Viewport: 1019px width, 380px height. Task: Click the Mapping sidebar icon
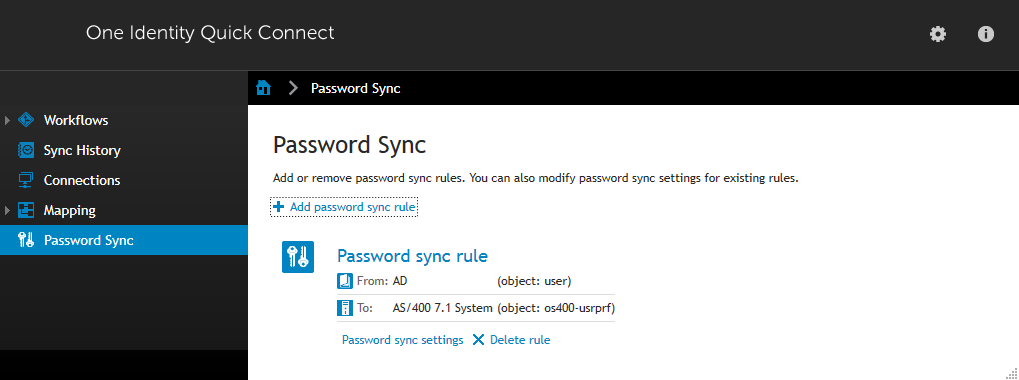coord(26,210)
